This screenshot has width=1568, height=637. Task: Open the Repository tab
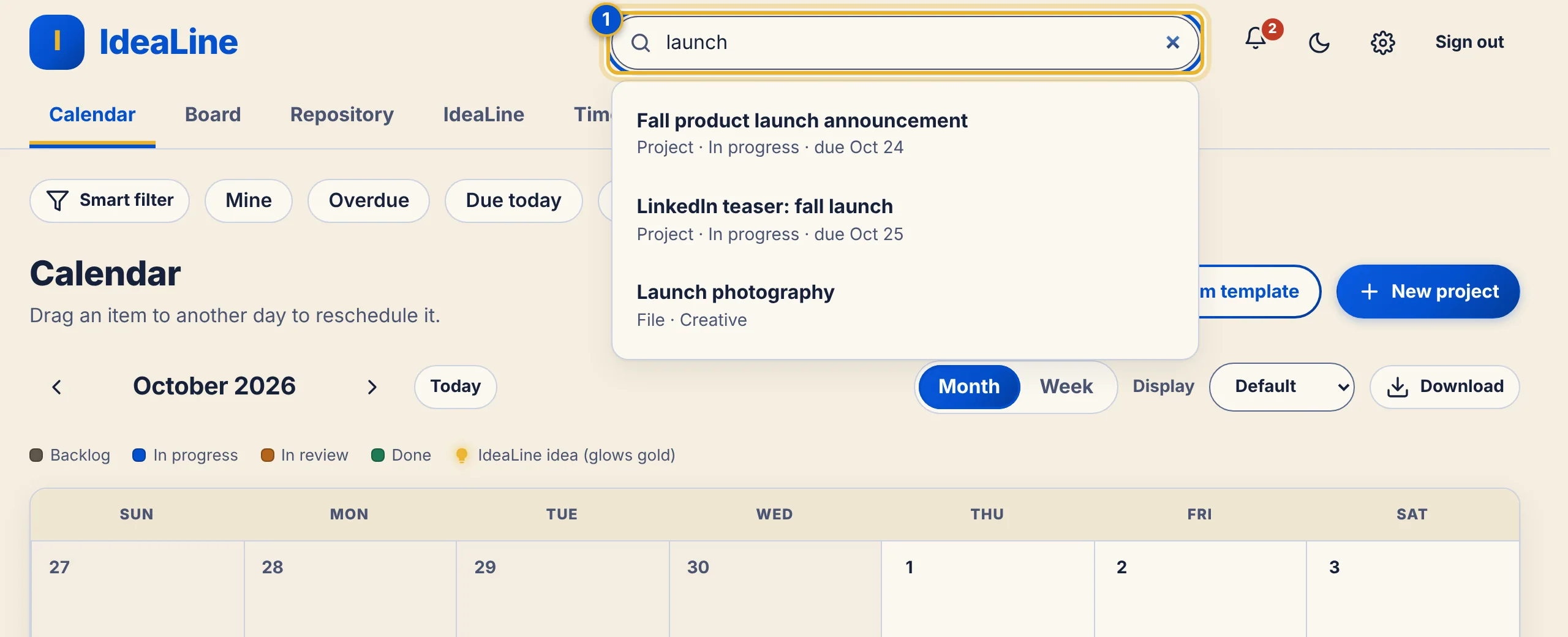pos(342,115)
